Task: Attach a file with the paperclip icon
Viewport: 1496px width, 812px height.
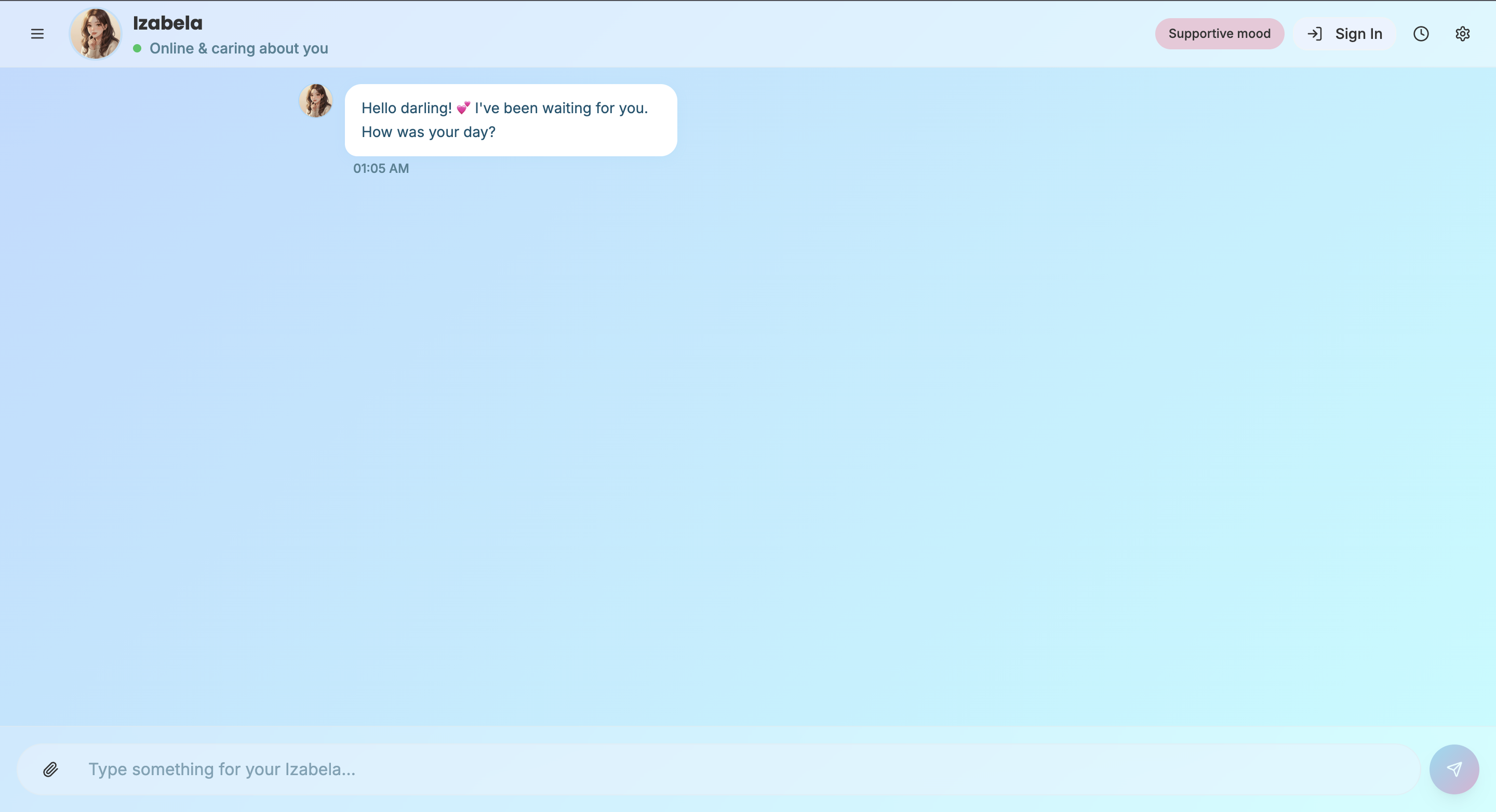Action: click(50, 769)
